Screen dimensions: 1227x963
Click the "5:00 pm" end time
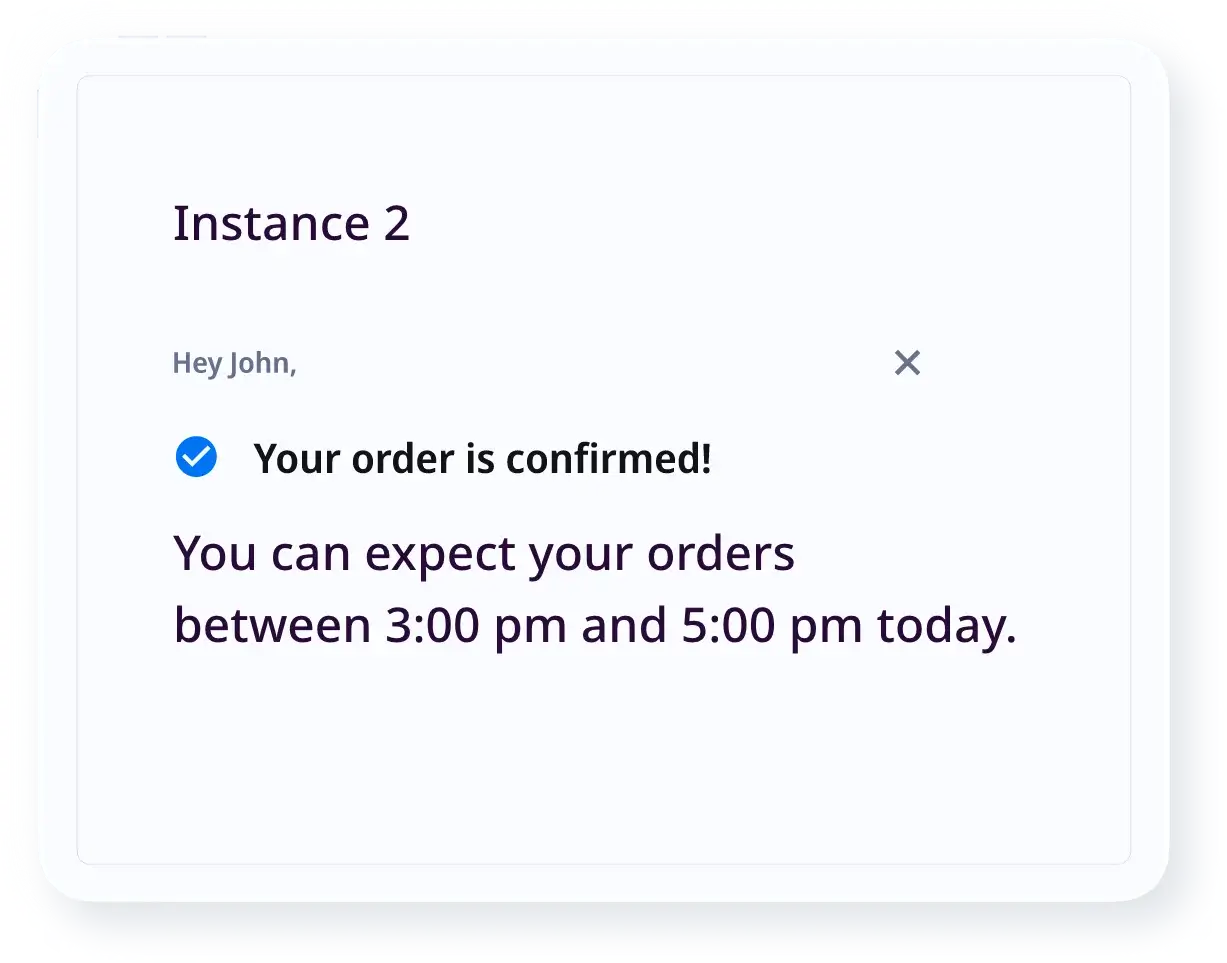coord(772,627)
